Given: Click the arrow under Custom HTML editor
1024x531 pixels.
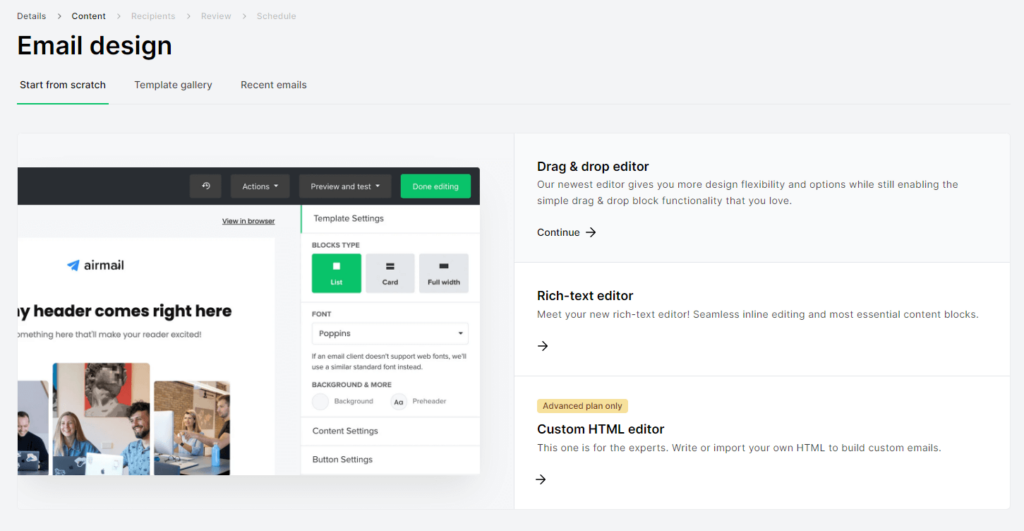Looking at the screenshot, I should point(541,479).
